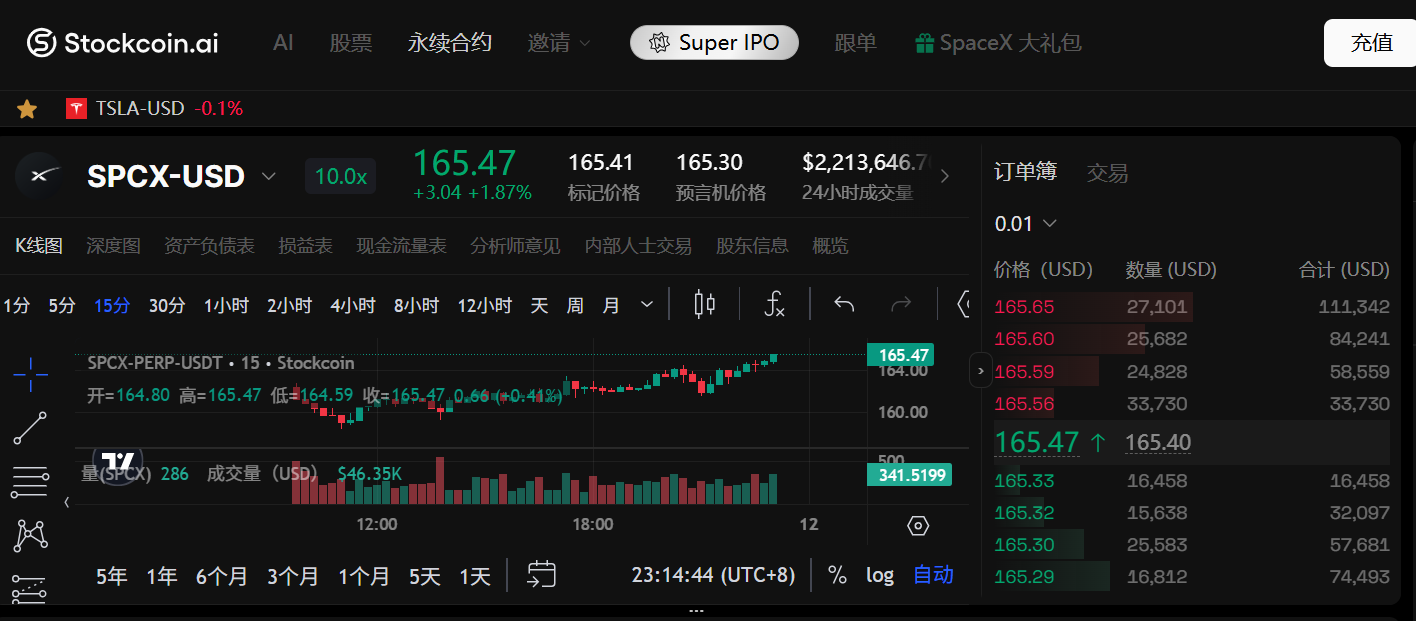Select the 1分 interval

tap(16, 306)
